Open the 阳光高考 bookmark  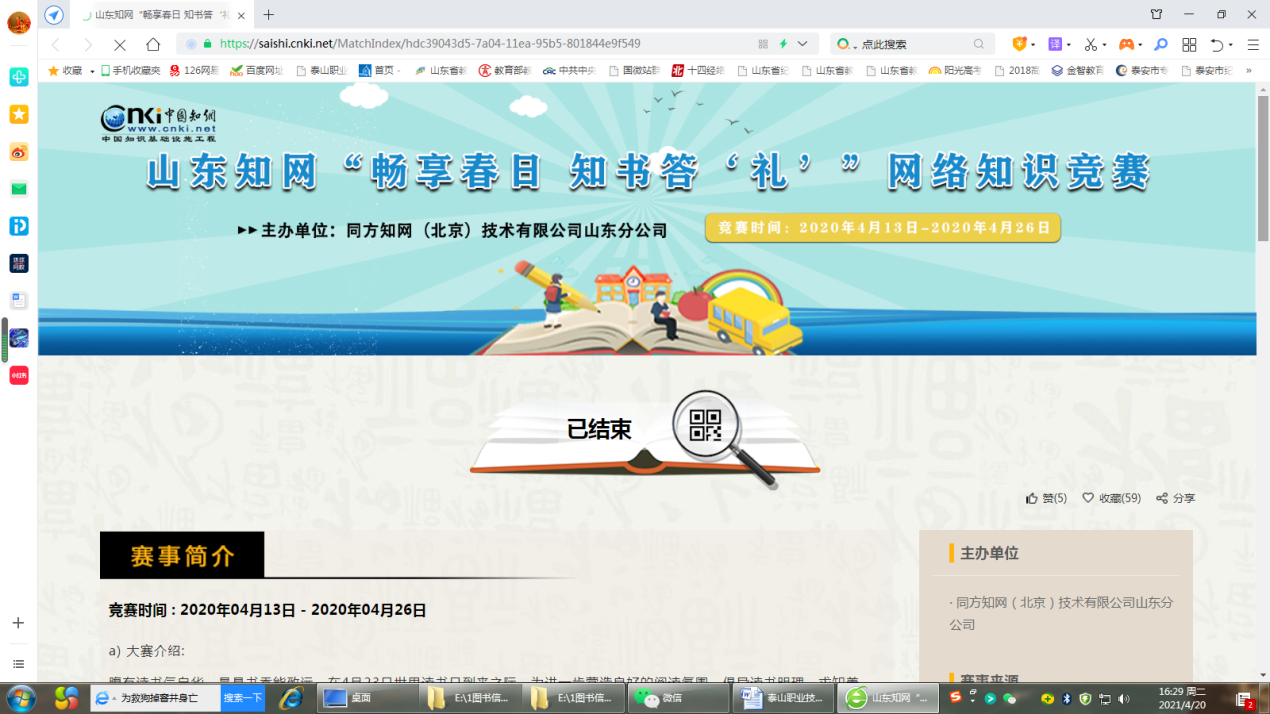tap(955, 71)
